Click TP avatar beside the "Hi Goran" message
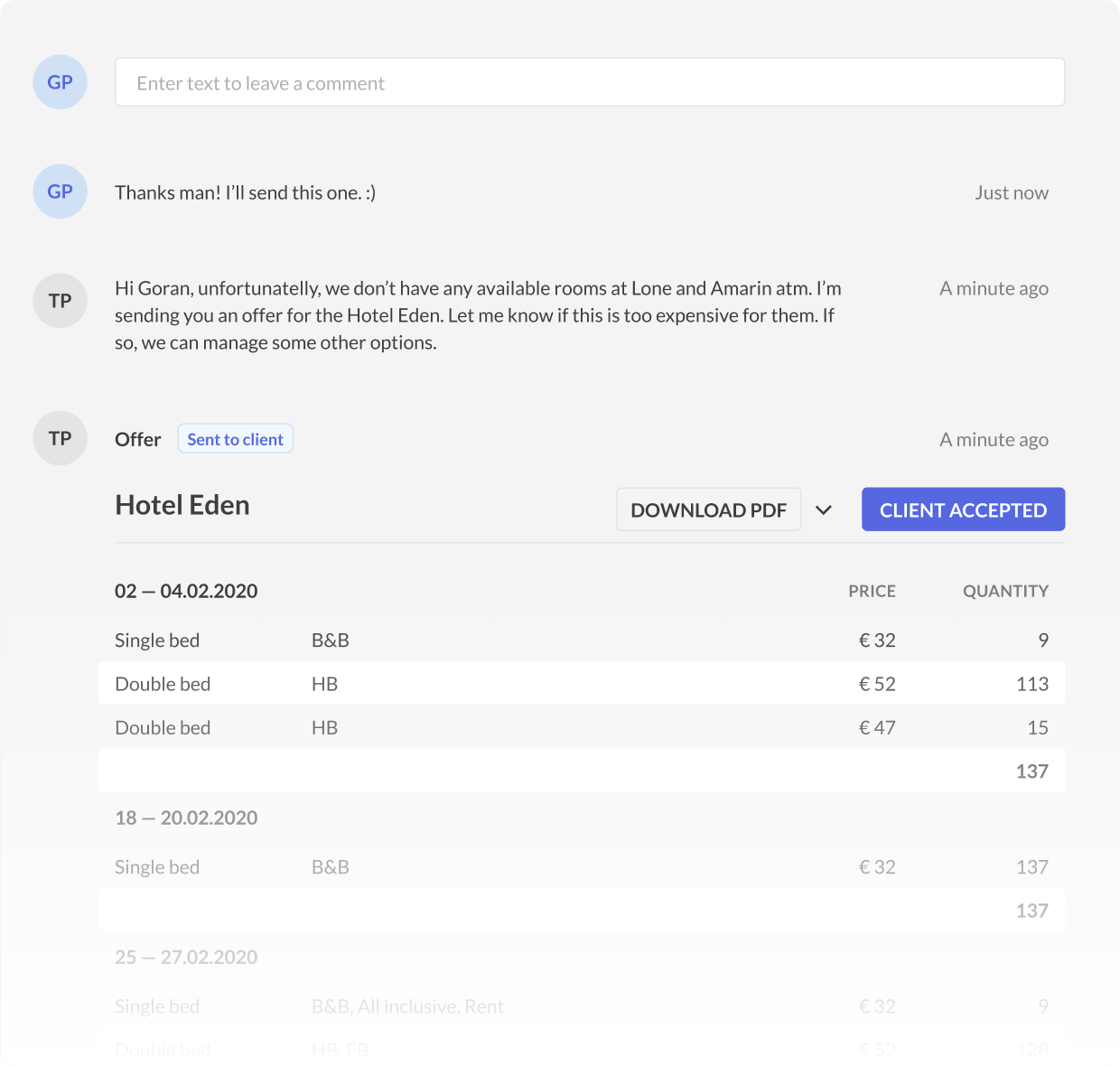This screenshot has height=1066, width=1120. click(x=60, y=301)
